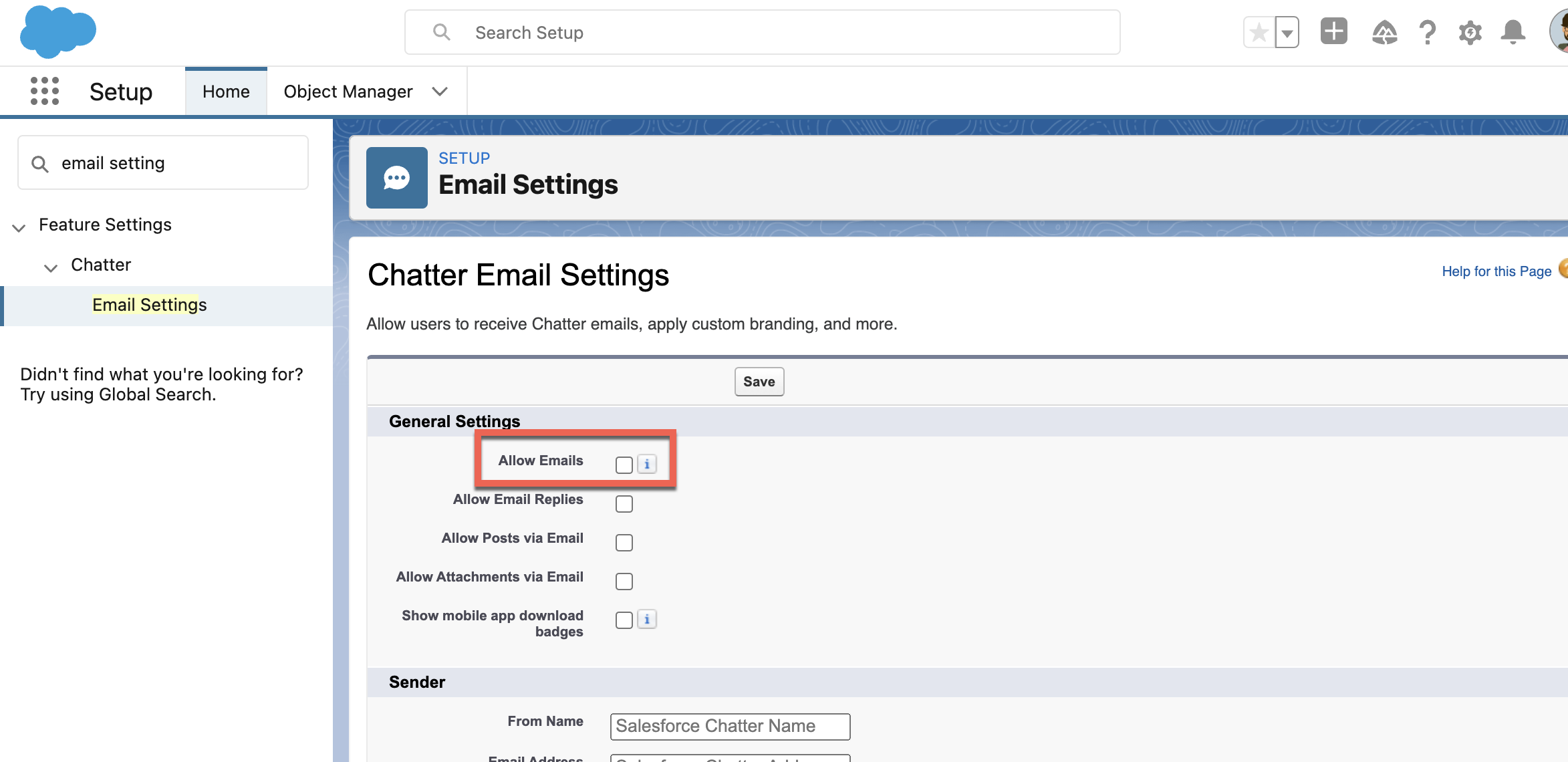Click the magnifier in Search Setup bar

coord(441,32)
